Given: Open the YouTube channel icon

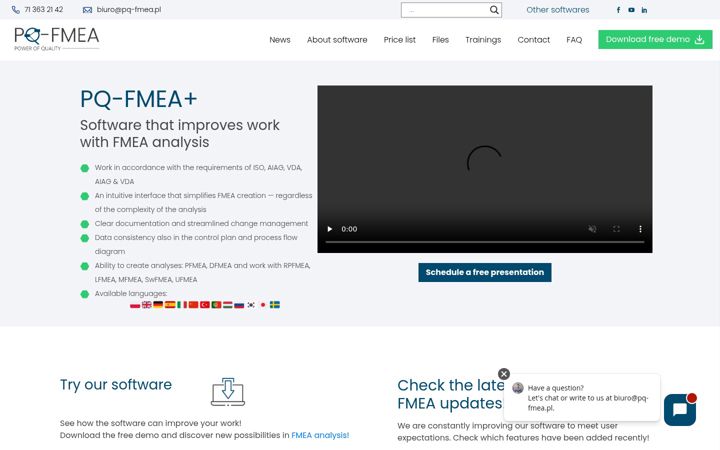Looking at the screenshot, I should 631,10.
